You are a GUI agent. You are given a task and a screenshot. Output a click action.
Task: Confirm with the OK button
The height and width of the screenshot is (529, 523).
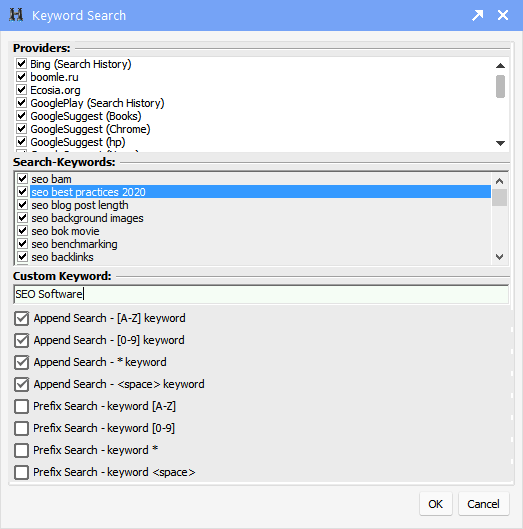[436, 504]
